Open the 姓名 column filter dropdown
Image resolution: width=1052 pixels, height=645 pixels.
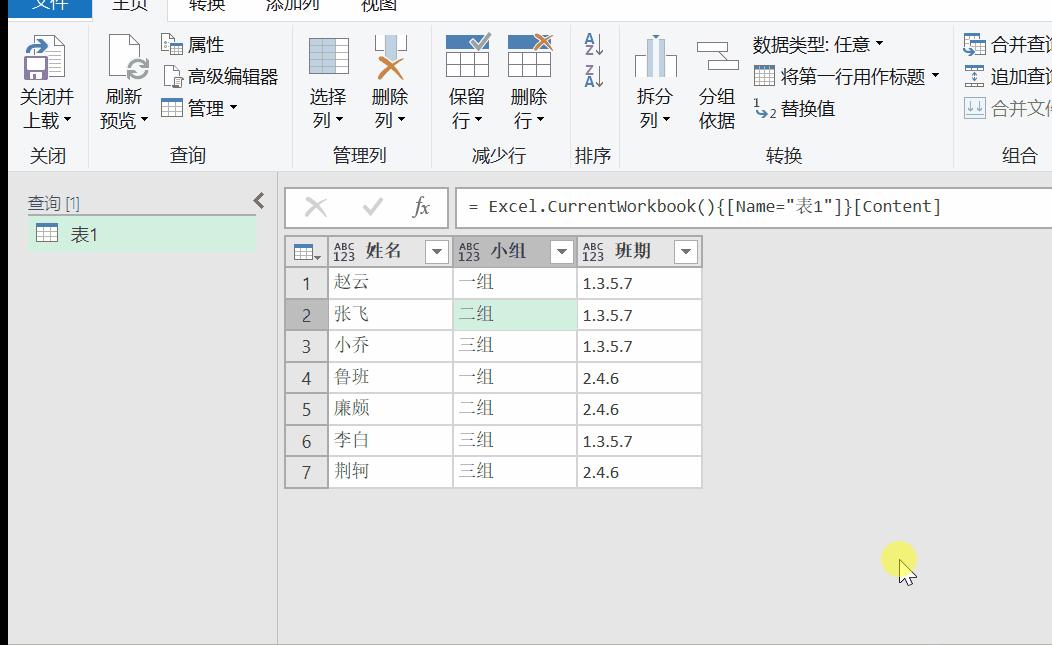pyautogui.click(x=435, y=251)
